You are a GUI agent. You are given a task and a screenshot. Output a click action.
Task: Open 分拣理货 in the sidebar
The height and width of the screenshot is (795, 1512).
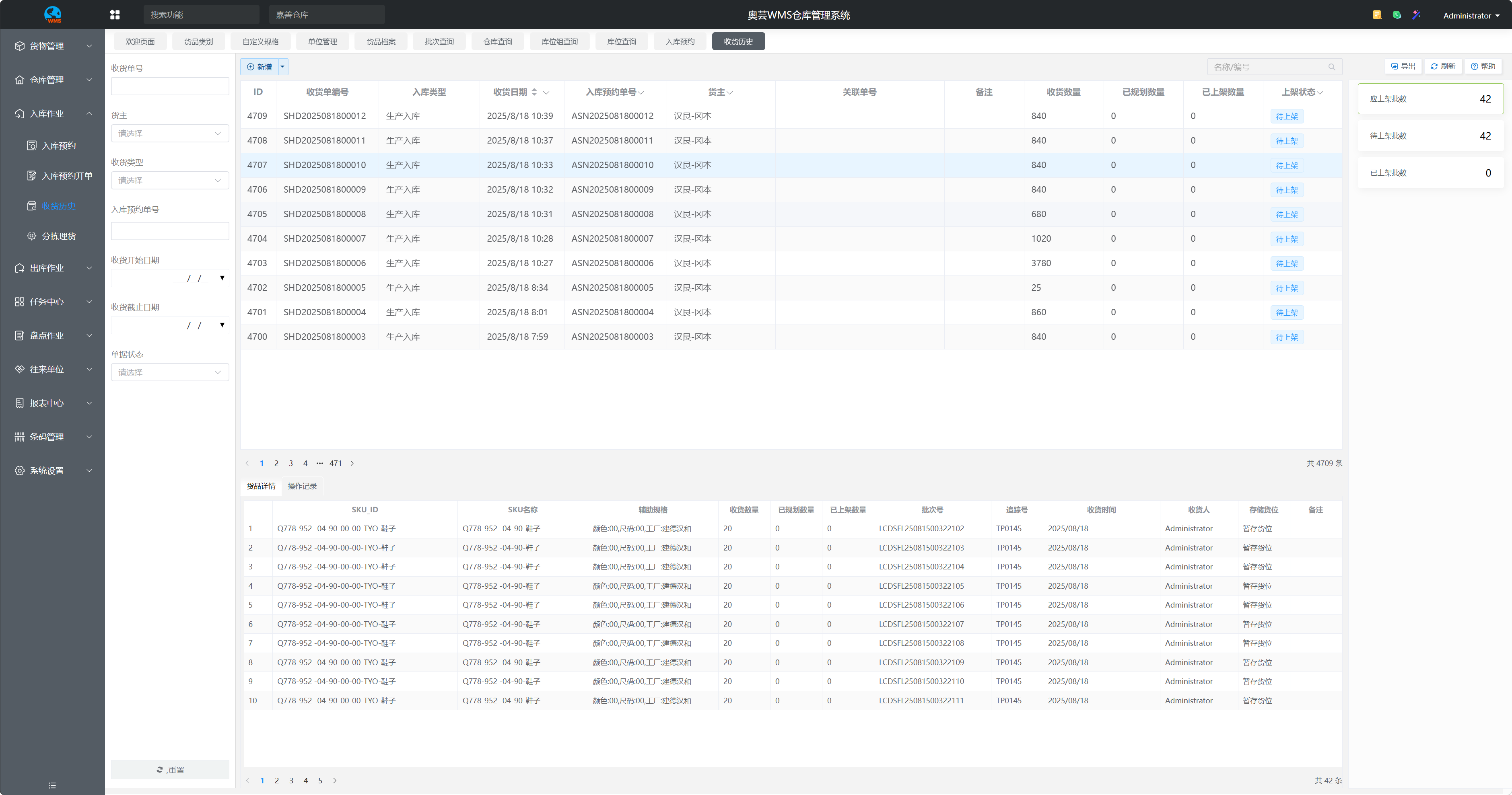click(x=59, y=236)
